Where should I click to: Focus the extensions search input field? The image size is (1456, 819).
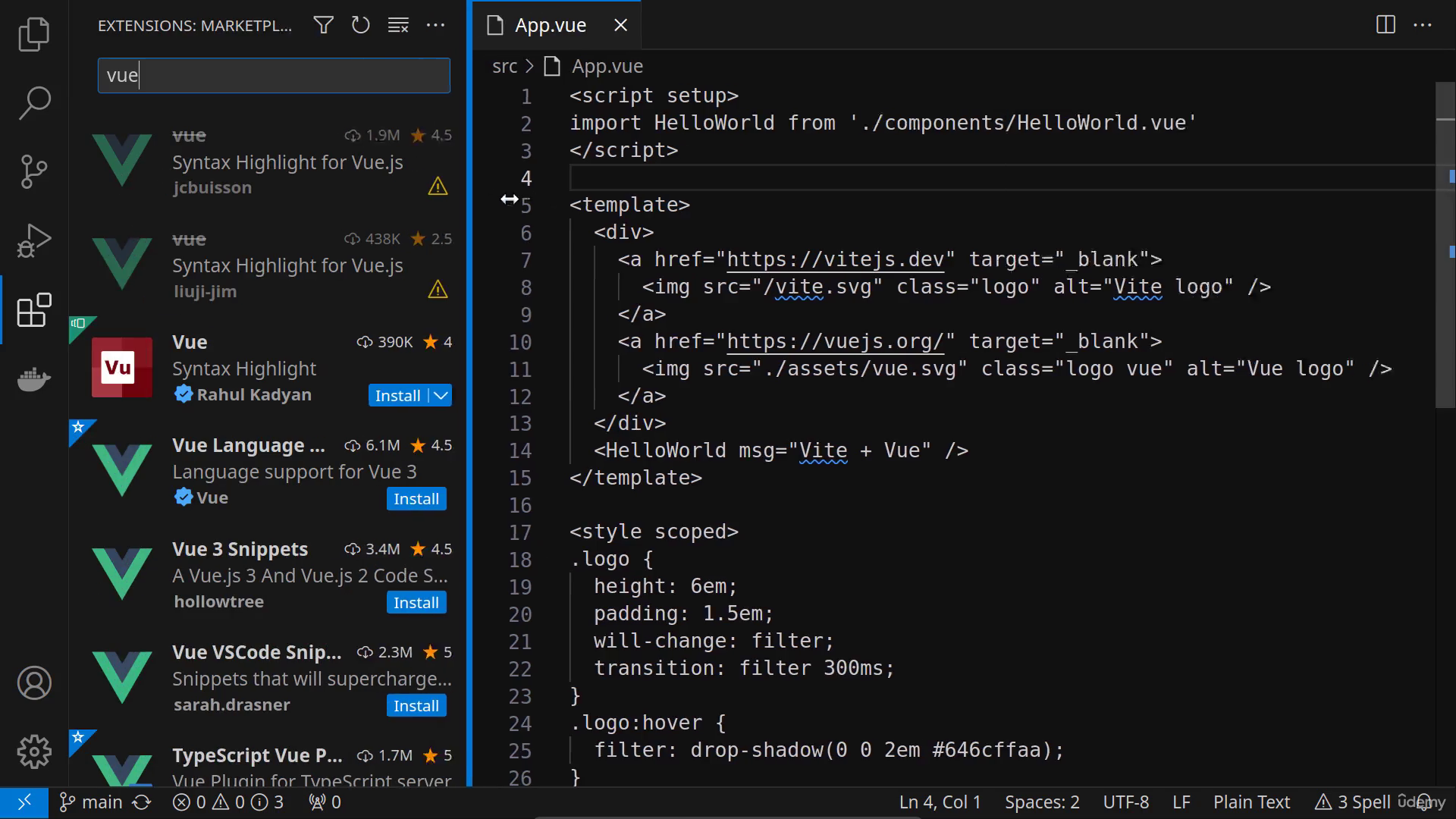coord(274,76)
